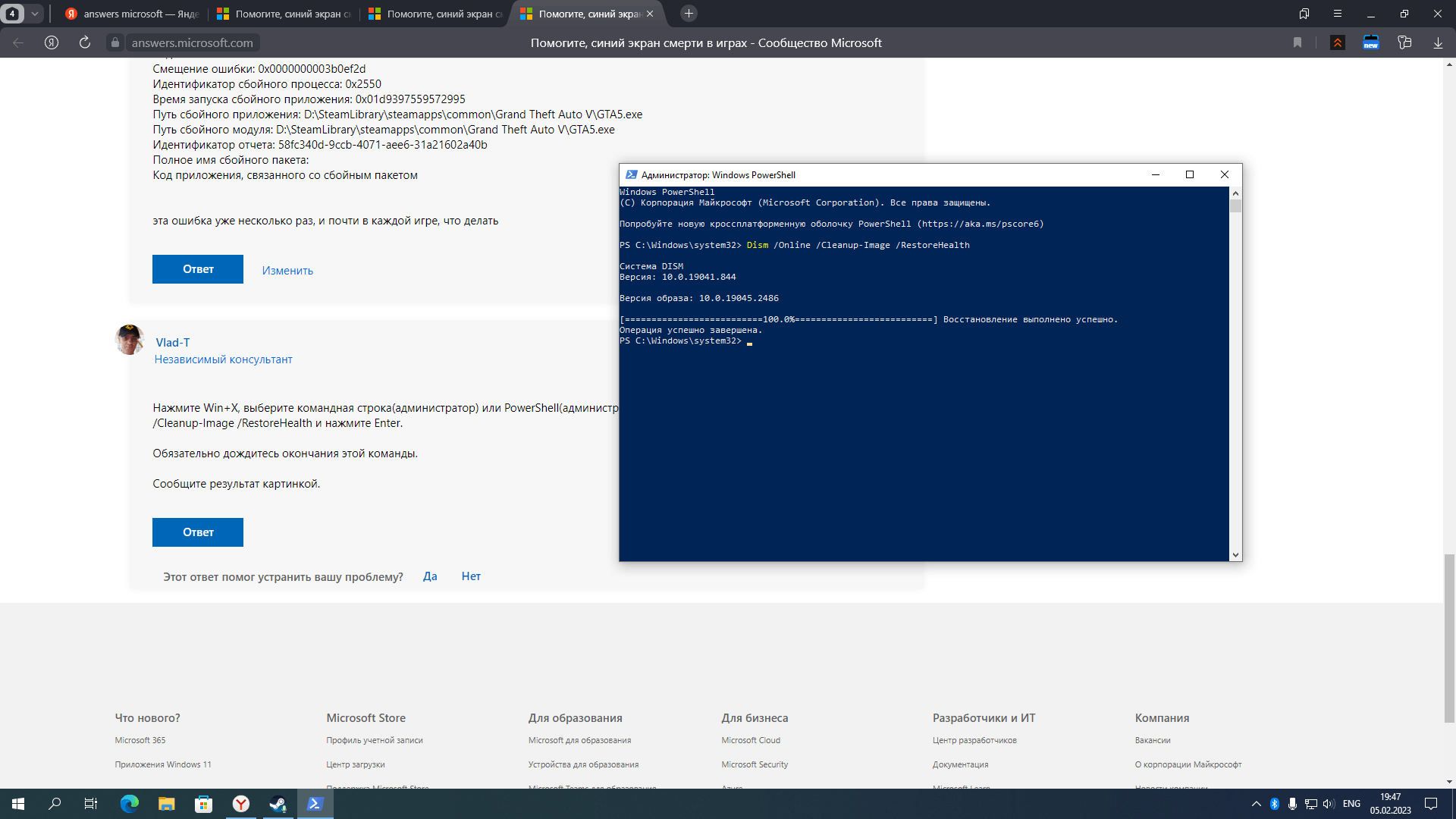Open 'Устройства для образования' footer link
This screenshot has width=1456, height=819.
[583, 764]
